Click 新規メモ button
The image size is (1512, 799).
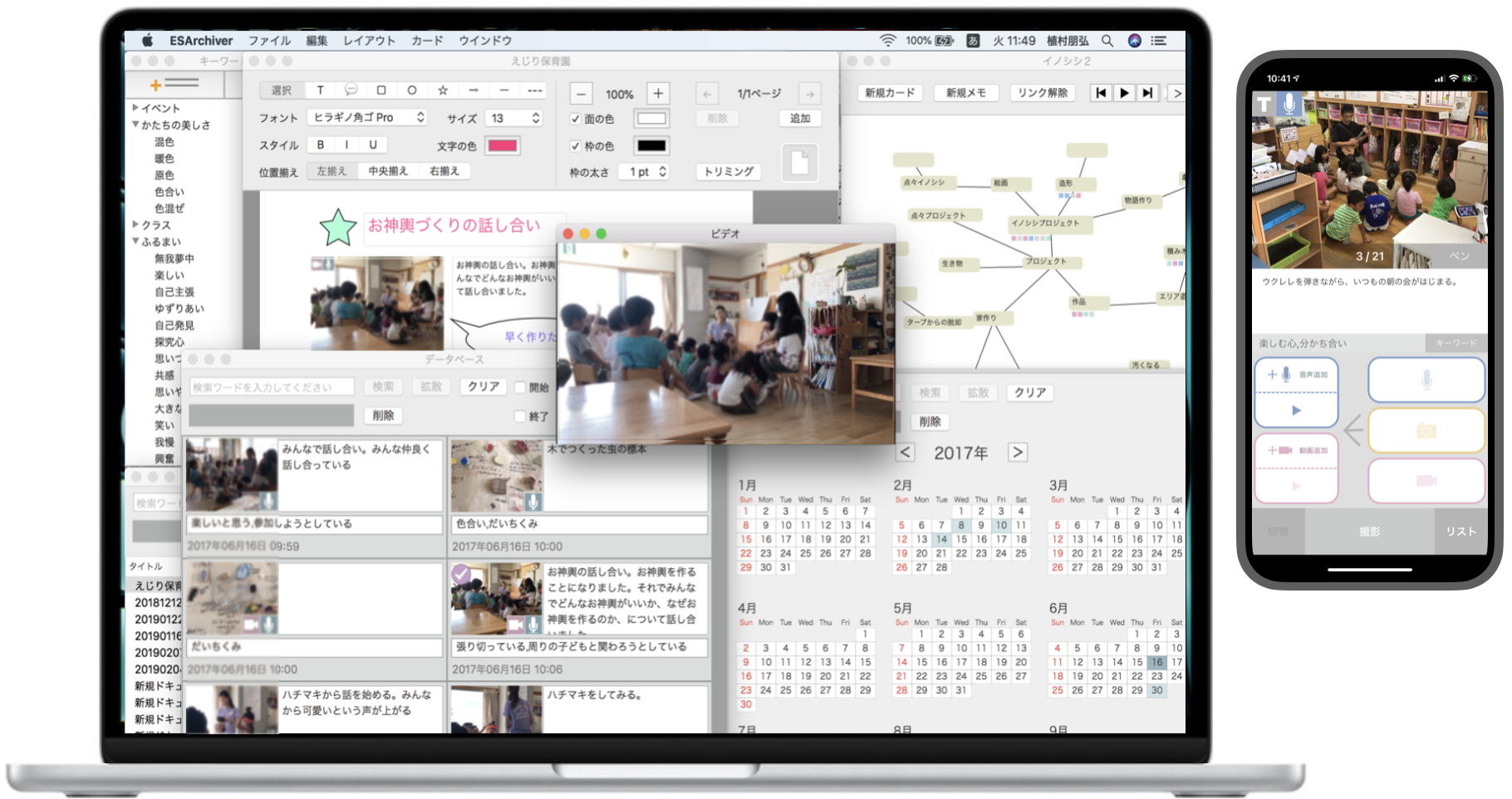tap(966, 93)
